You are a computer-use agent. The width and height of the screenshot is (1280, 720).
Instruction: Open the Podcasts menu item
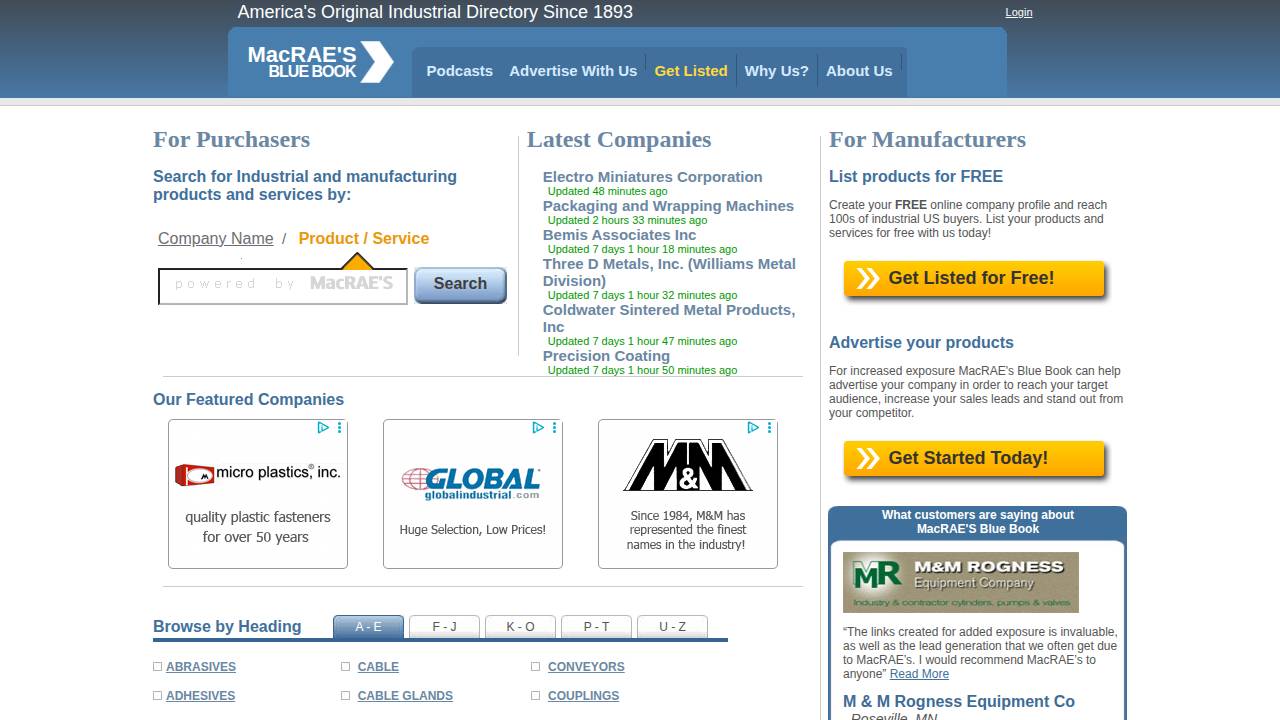[459, 71]
